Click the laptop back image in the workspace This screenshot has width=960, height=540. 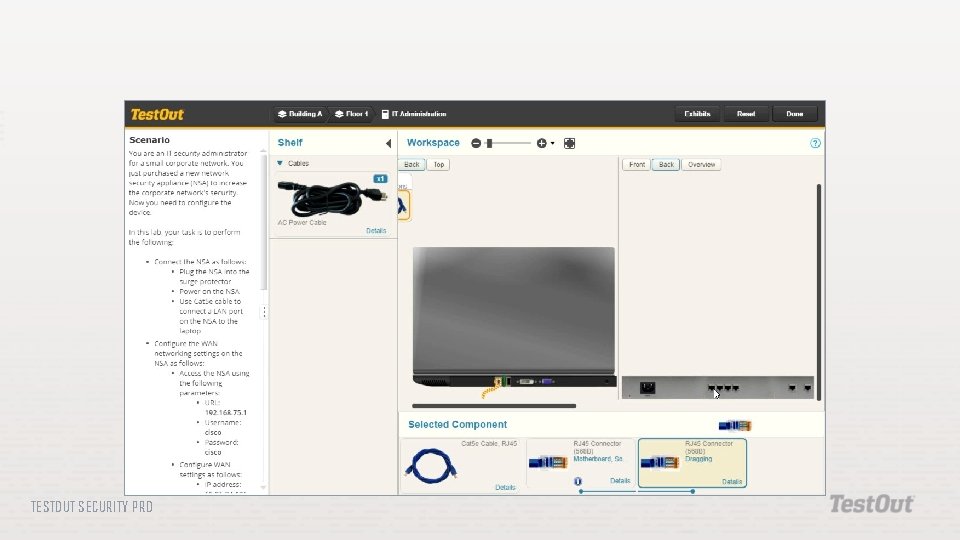point(514,316)
